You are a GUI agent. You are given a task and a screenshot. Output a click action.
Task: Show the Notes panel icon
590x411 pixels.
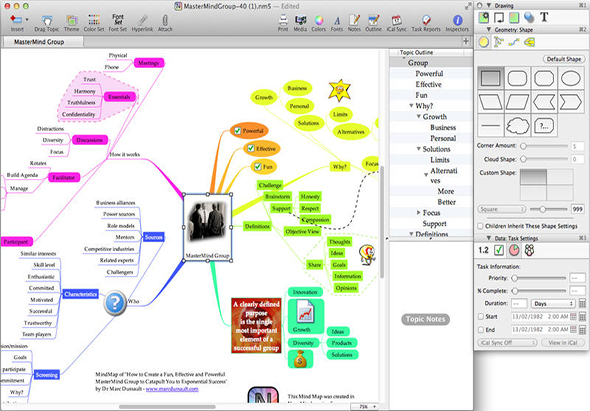tap(354, 23)
